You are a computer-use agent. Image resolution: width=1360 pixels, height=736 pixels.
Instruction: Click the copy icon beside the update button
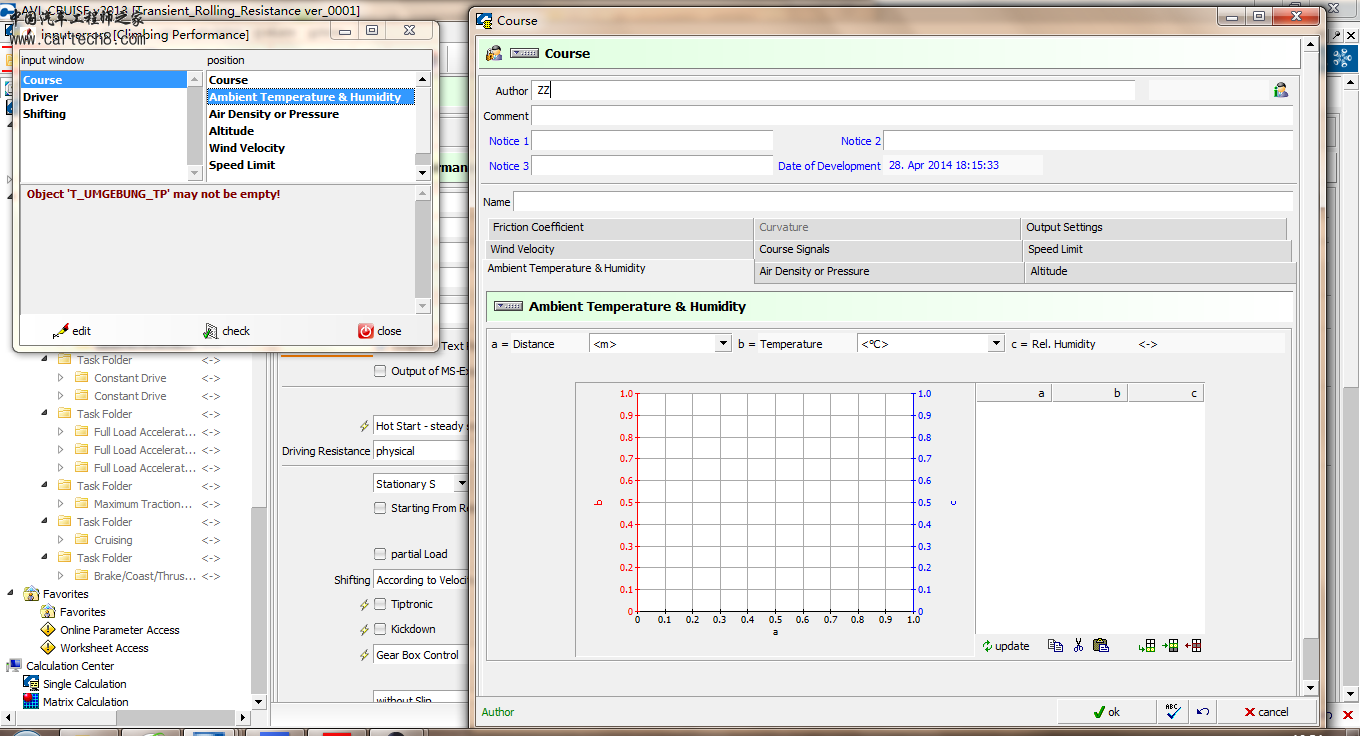pyautogui.click(x=1055, y=645)
